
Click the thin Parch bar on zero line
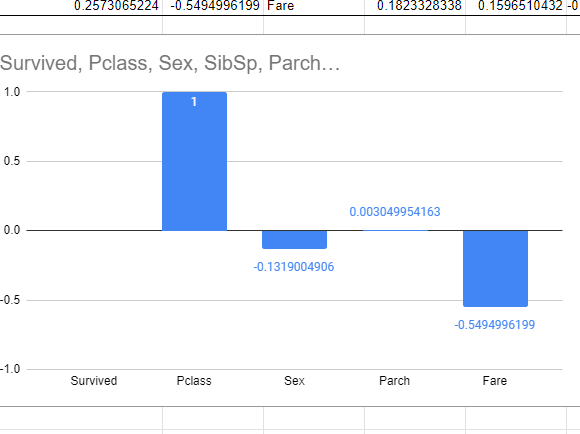[x=395, y=230]
